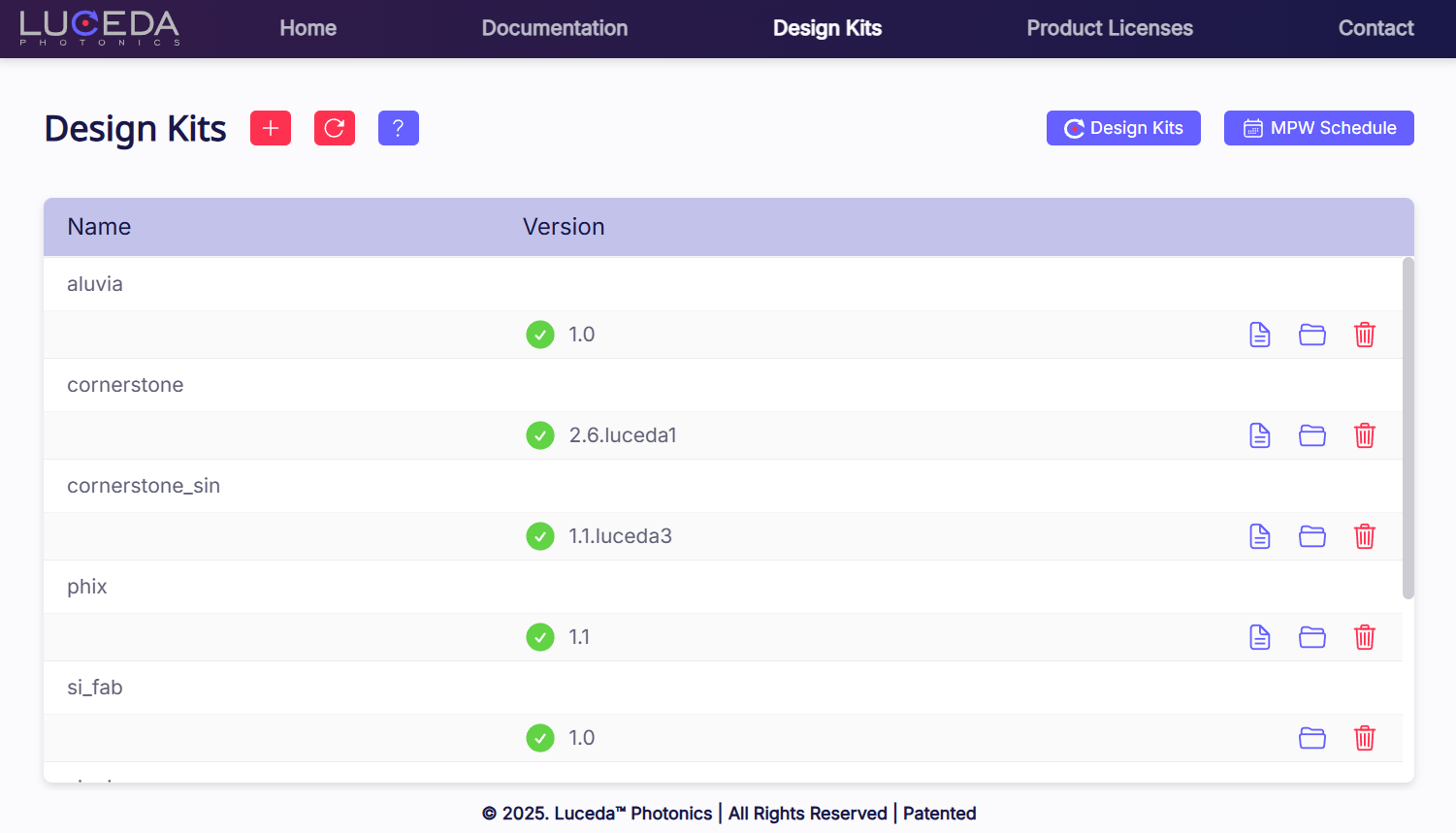Open the question mark help button
The image size is (1456, 833).
399,128
